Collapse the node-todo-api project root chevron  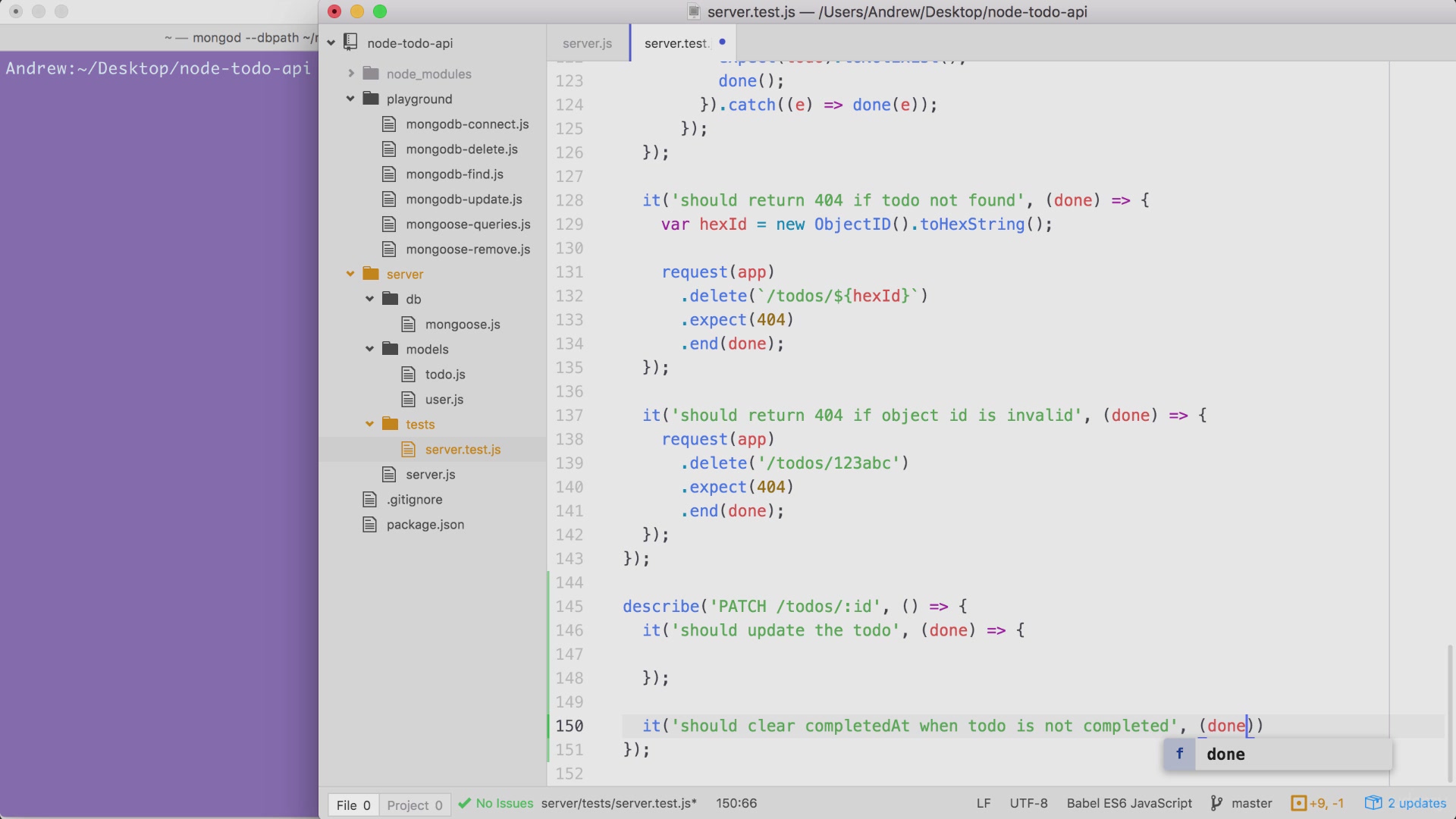[331, 43]
